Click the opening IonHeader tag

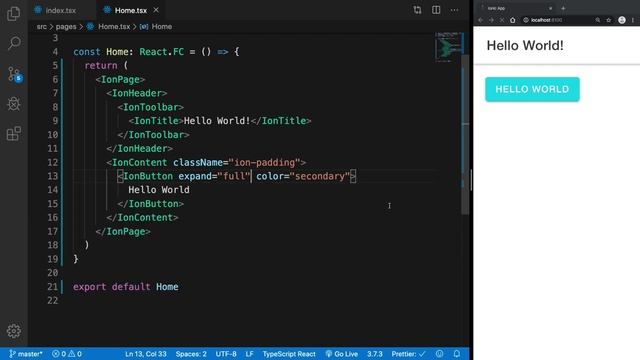point(137,93)
